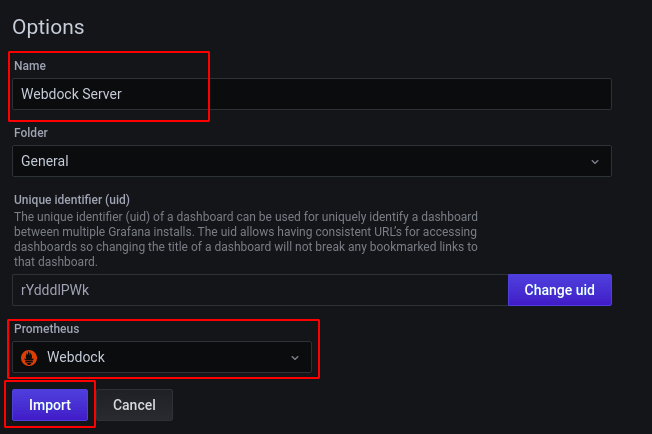Click the Unique identifier (uid) label
This screenshot has height=434, width=652.
coord(72,199)
